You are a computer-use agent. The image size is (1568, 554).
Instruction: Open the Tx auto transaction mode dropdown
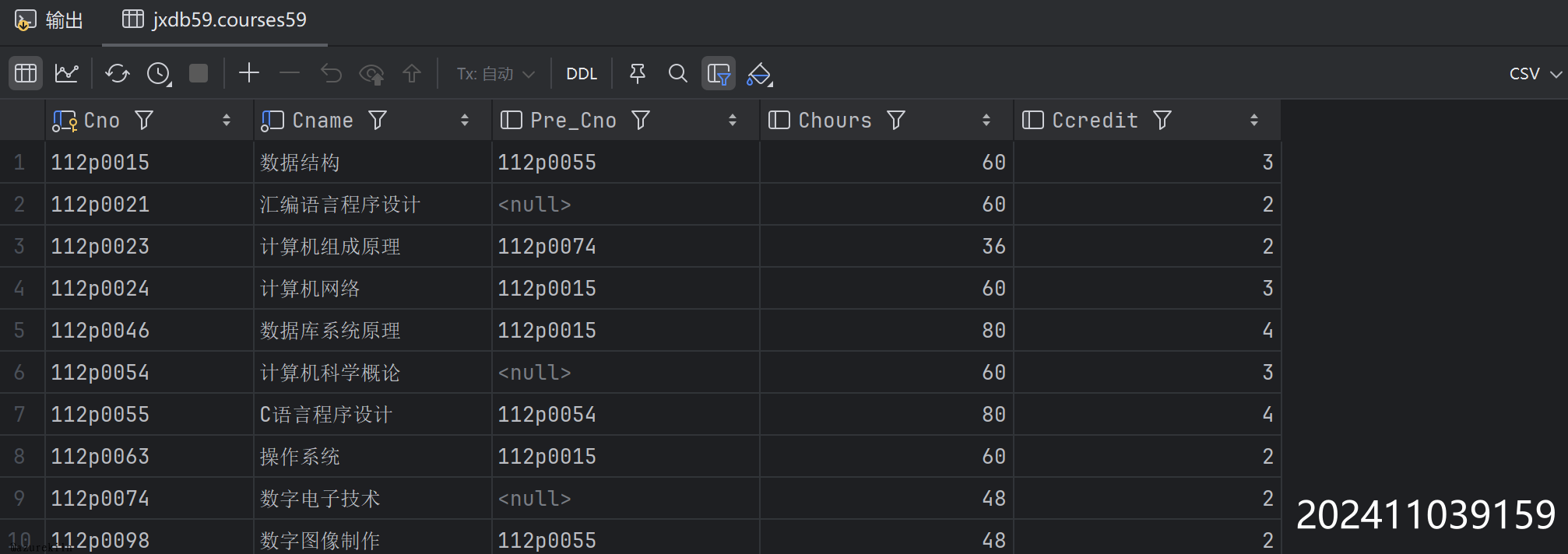[x=495, y=73]
